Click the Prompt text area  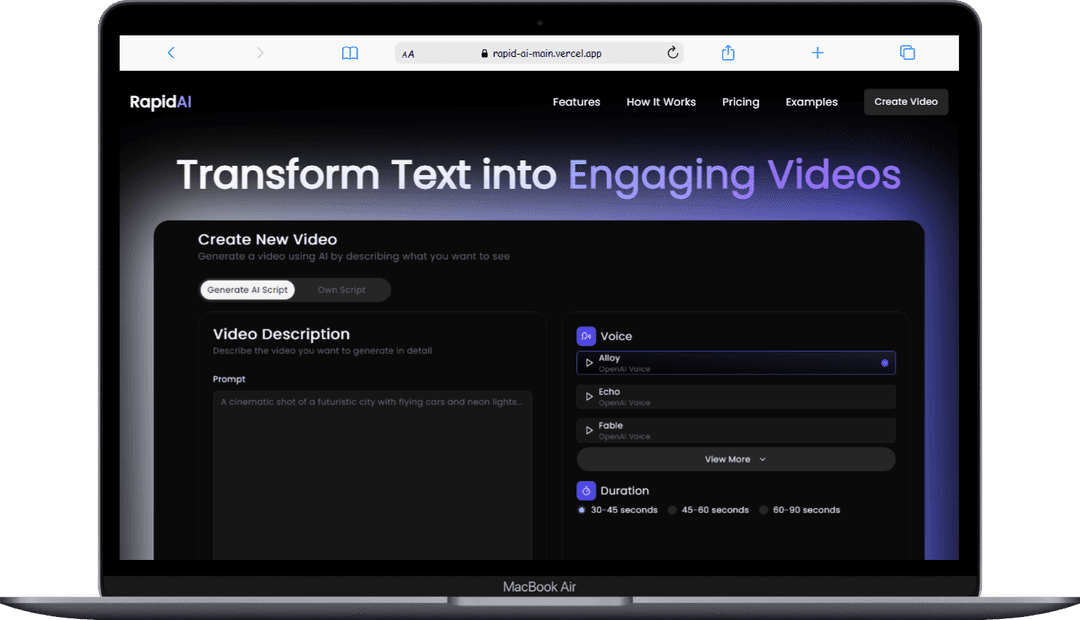(x=373, y=475)
